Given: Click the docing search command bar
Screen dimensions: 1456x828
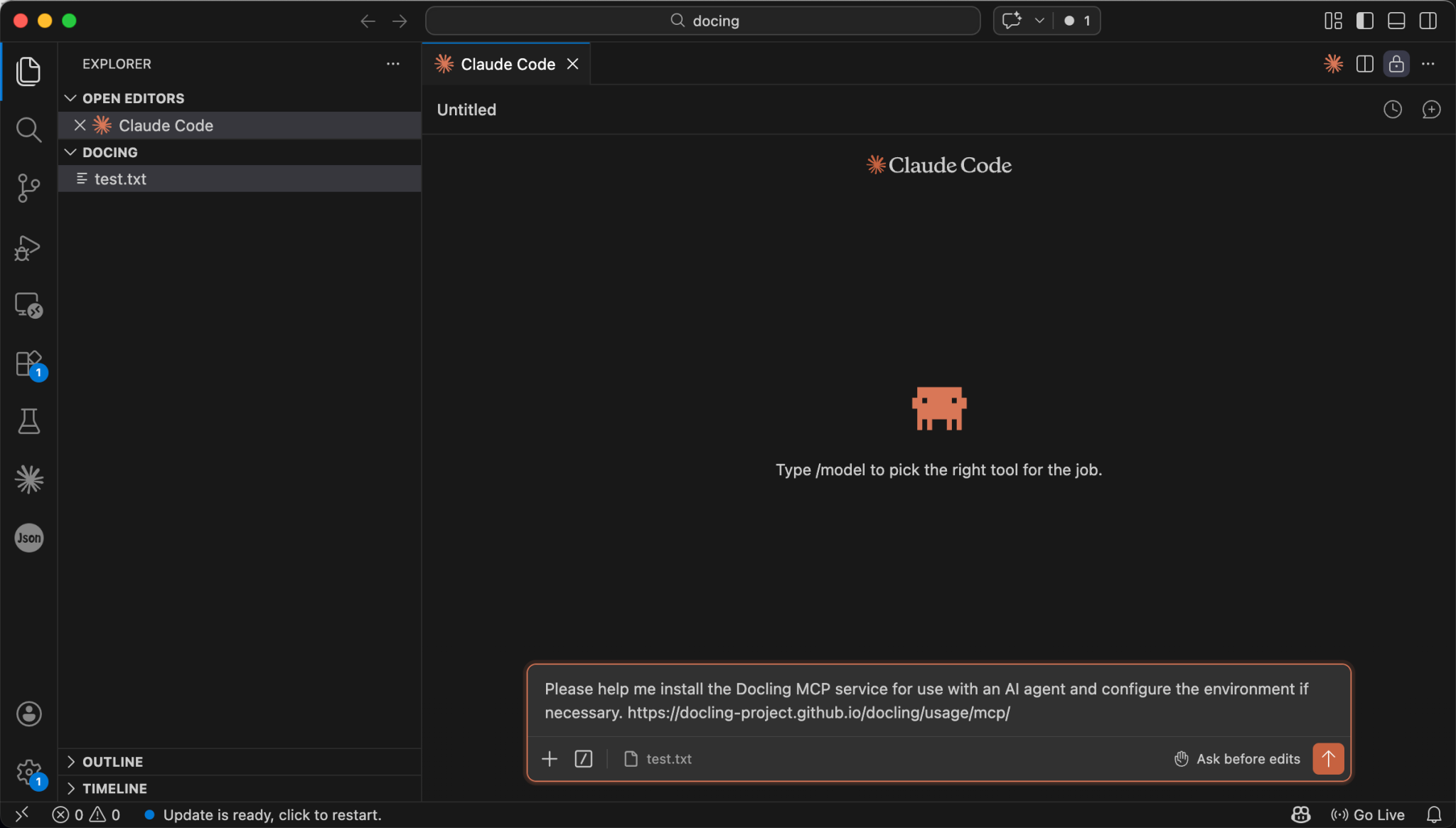Looking at the screenshot, I should pos(702,21).
